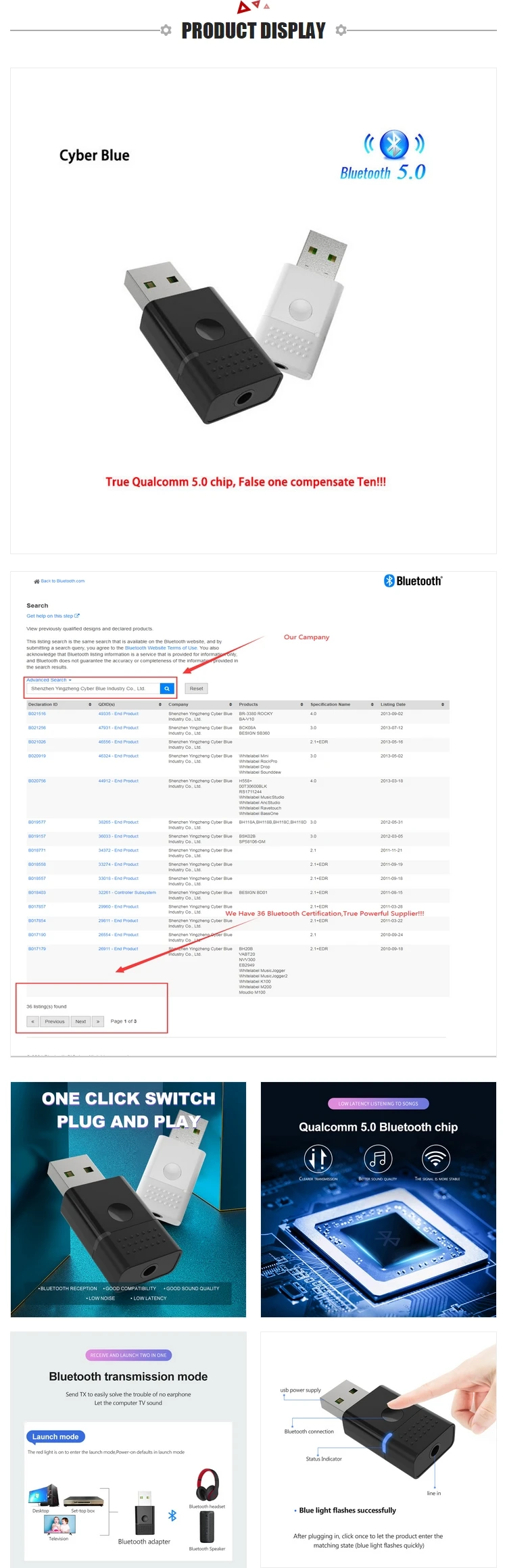Open declaration B019157 link
The image size is (507, 1568).
(x=37, y=836)
